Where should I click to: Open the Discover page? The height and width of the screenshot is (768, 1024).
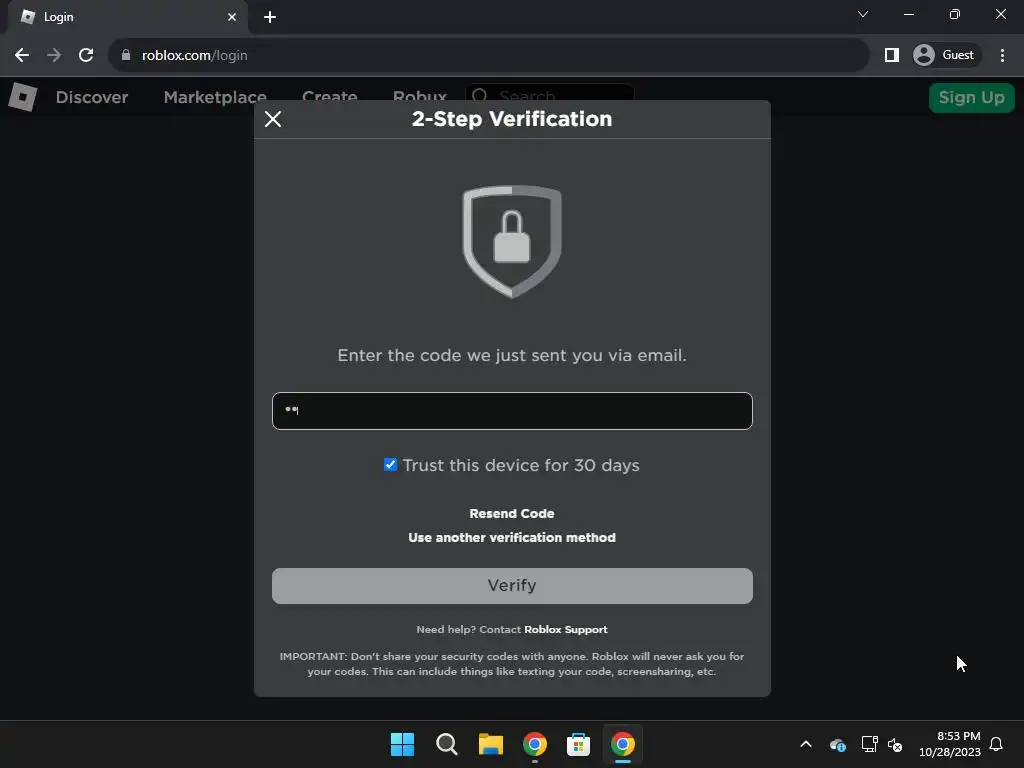92,97
